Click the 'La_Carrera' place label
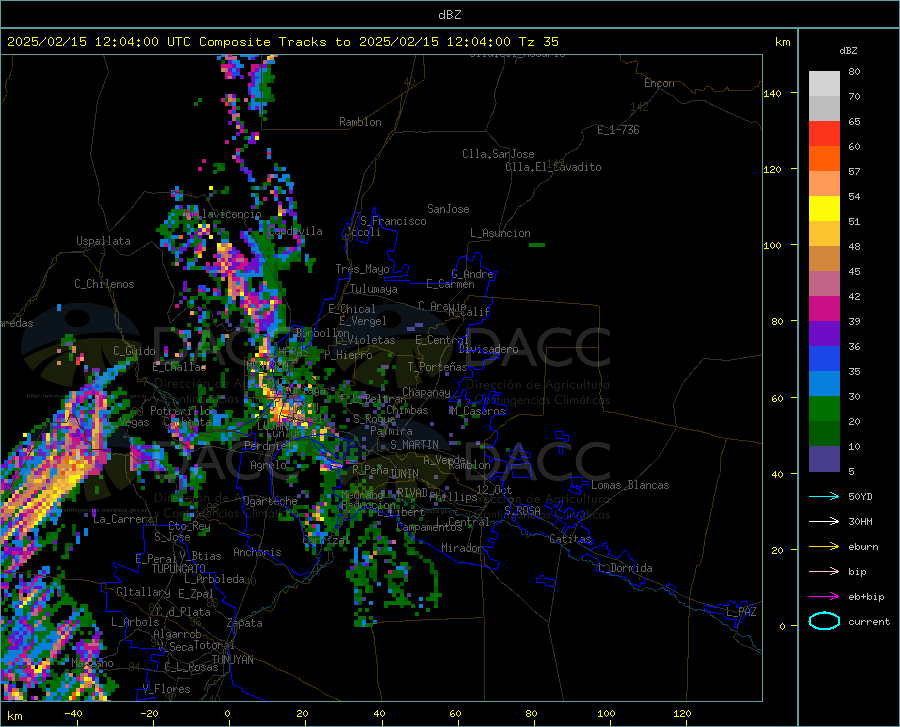Screen dimensions: 900x727 [123, 519]
